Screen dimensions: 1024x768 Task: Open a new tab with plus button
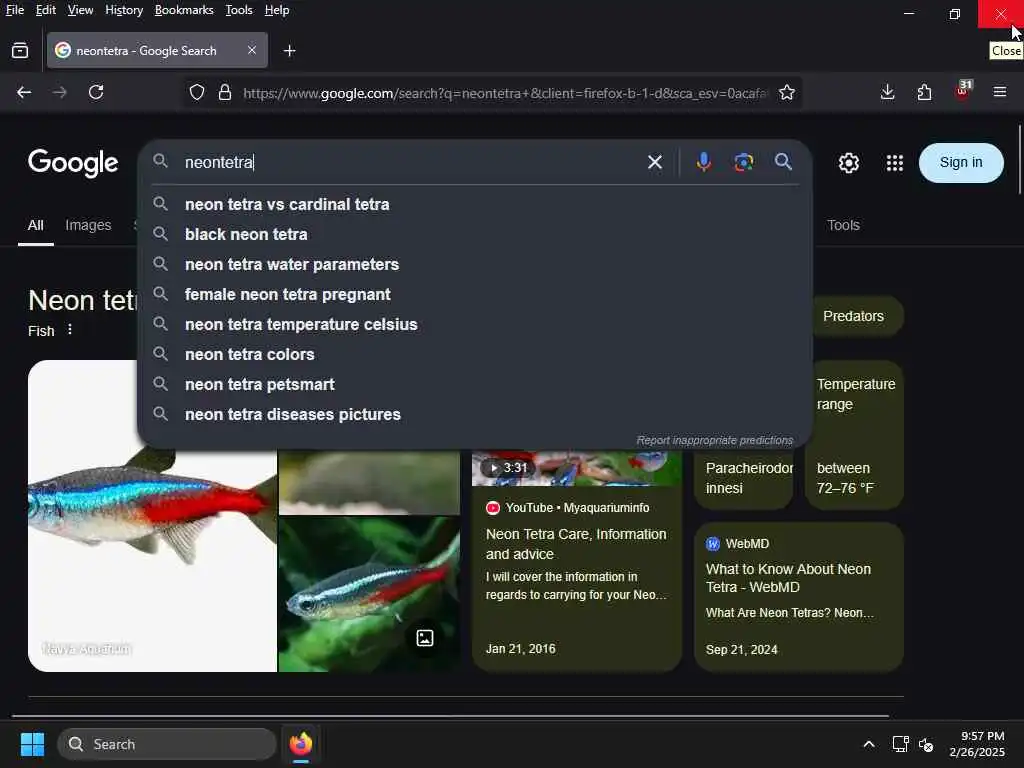[x=289, y=50]
